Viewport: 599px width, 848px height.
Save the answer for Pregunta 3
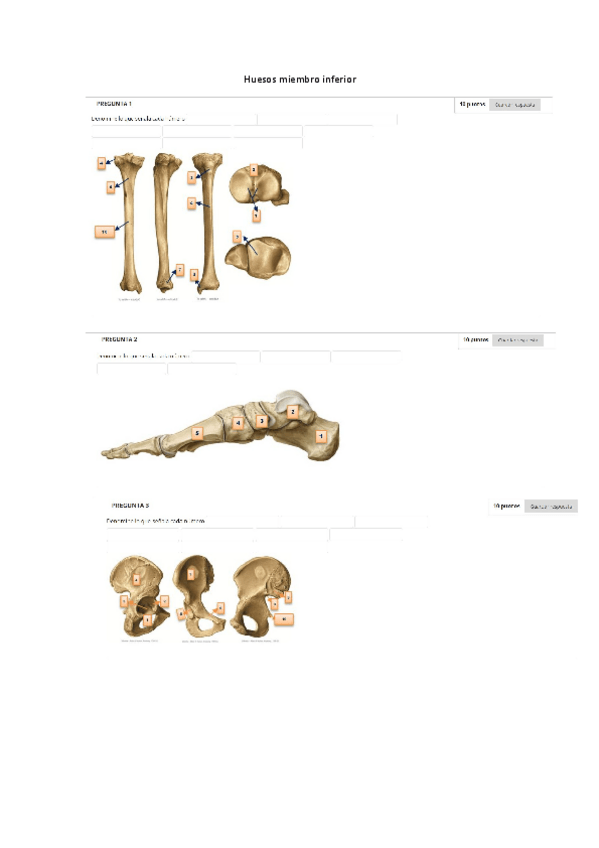pos(551,507)
